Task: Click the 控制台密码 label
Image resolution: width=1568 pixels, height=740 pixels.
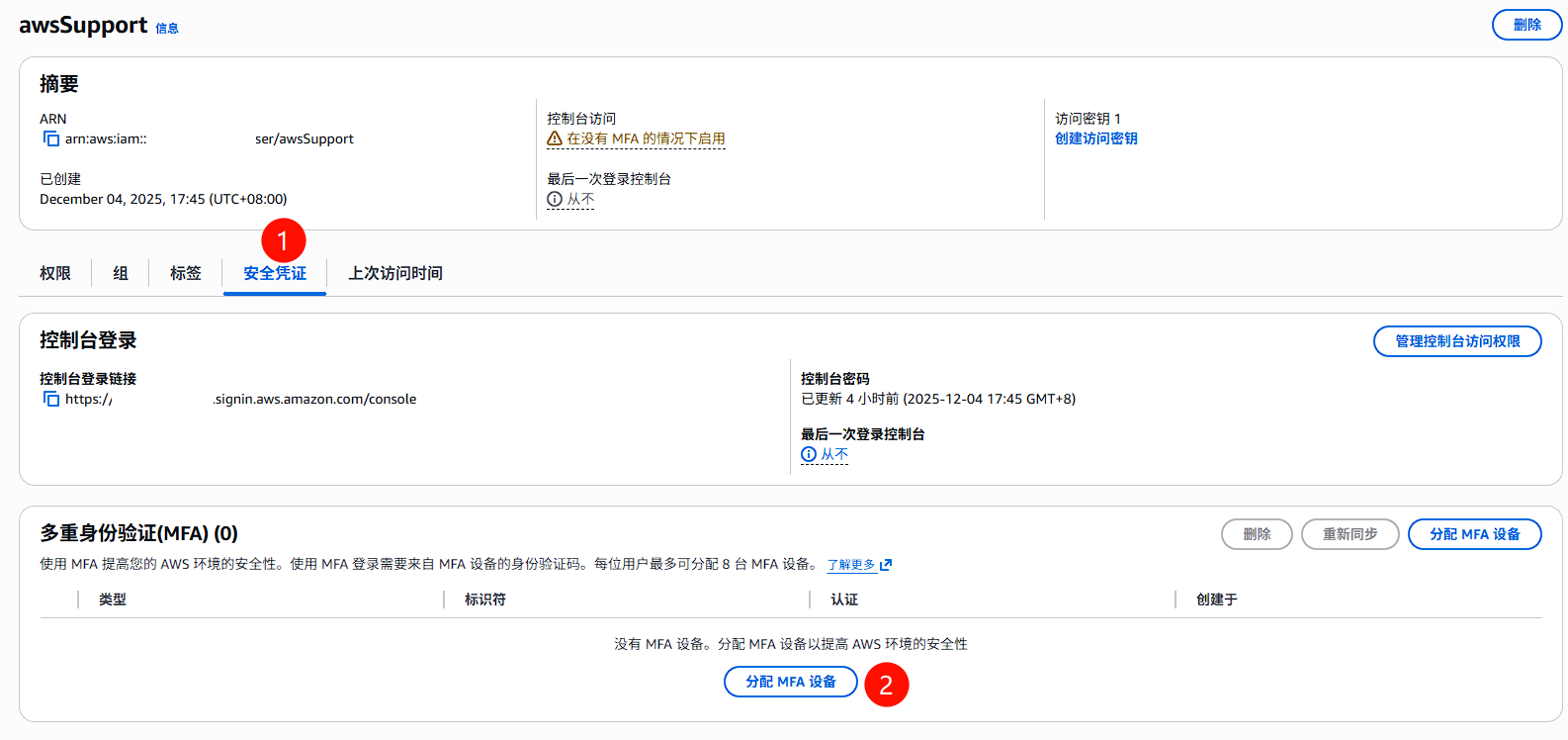Action: click(835, 379)
